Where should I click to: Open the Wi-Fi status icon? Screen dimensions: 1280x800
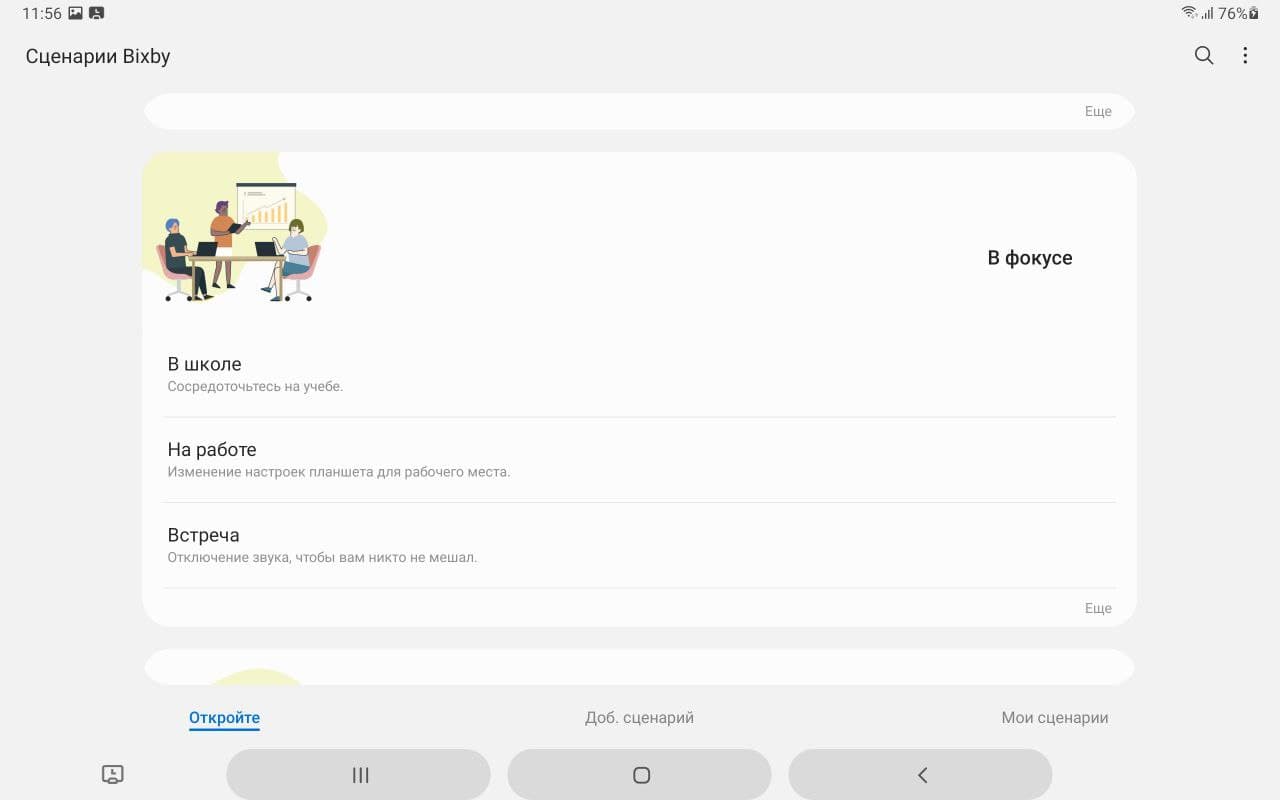point(1189,13)
